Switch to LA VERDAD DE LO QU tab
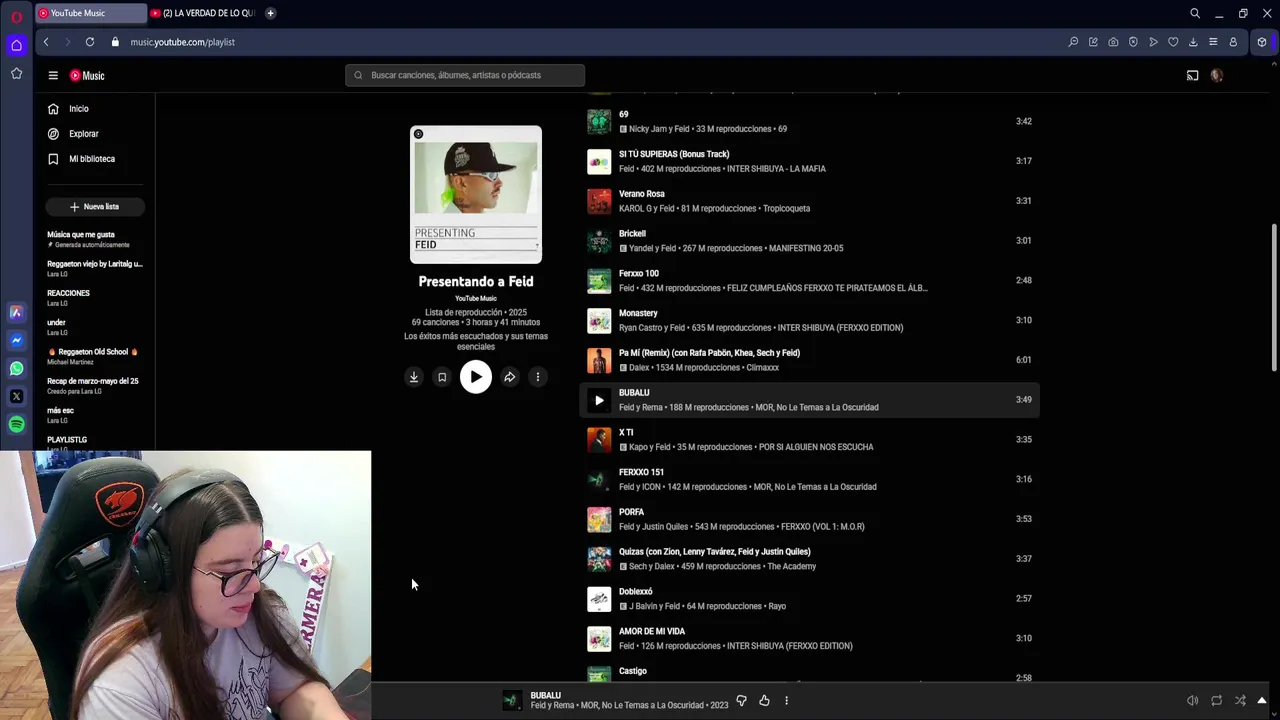This screenshot has width=1280, height=720. (x=203, y=13)
